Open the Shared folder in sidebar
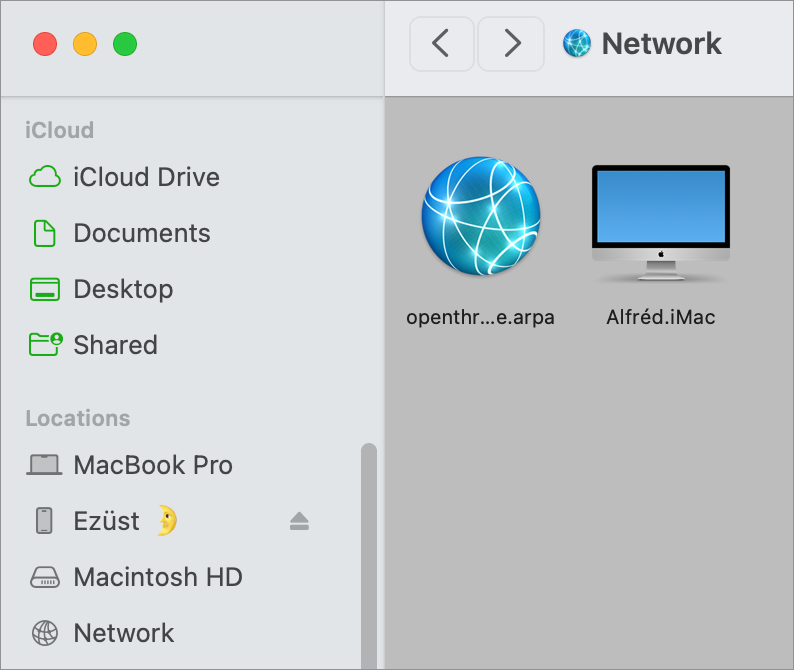Screen dimensions: 794x670 [x=115, y=345]
